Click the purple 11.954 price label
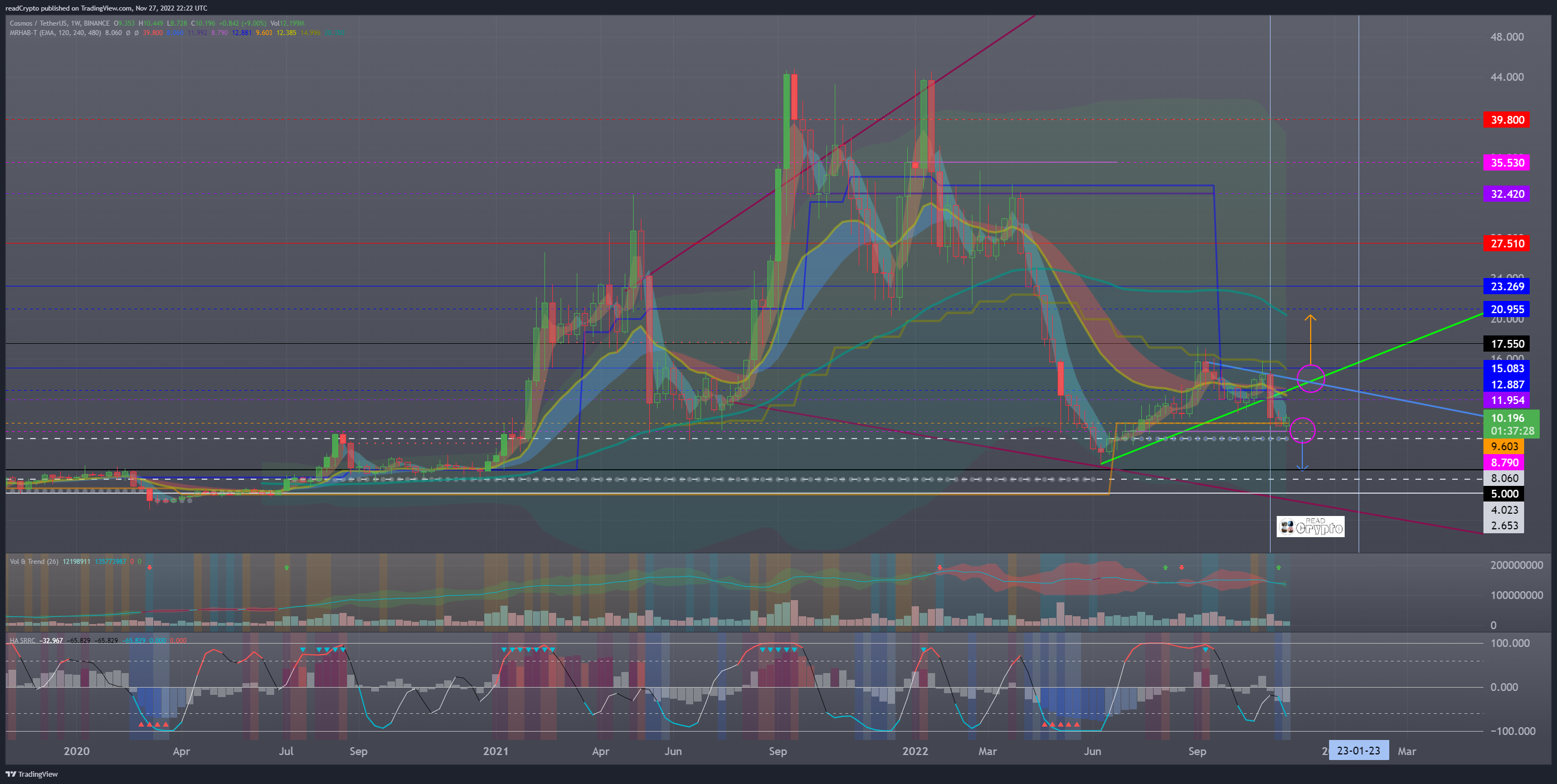The width and height of the screenshot is (1557, 784). point(1507,400)
